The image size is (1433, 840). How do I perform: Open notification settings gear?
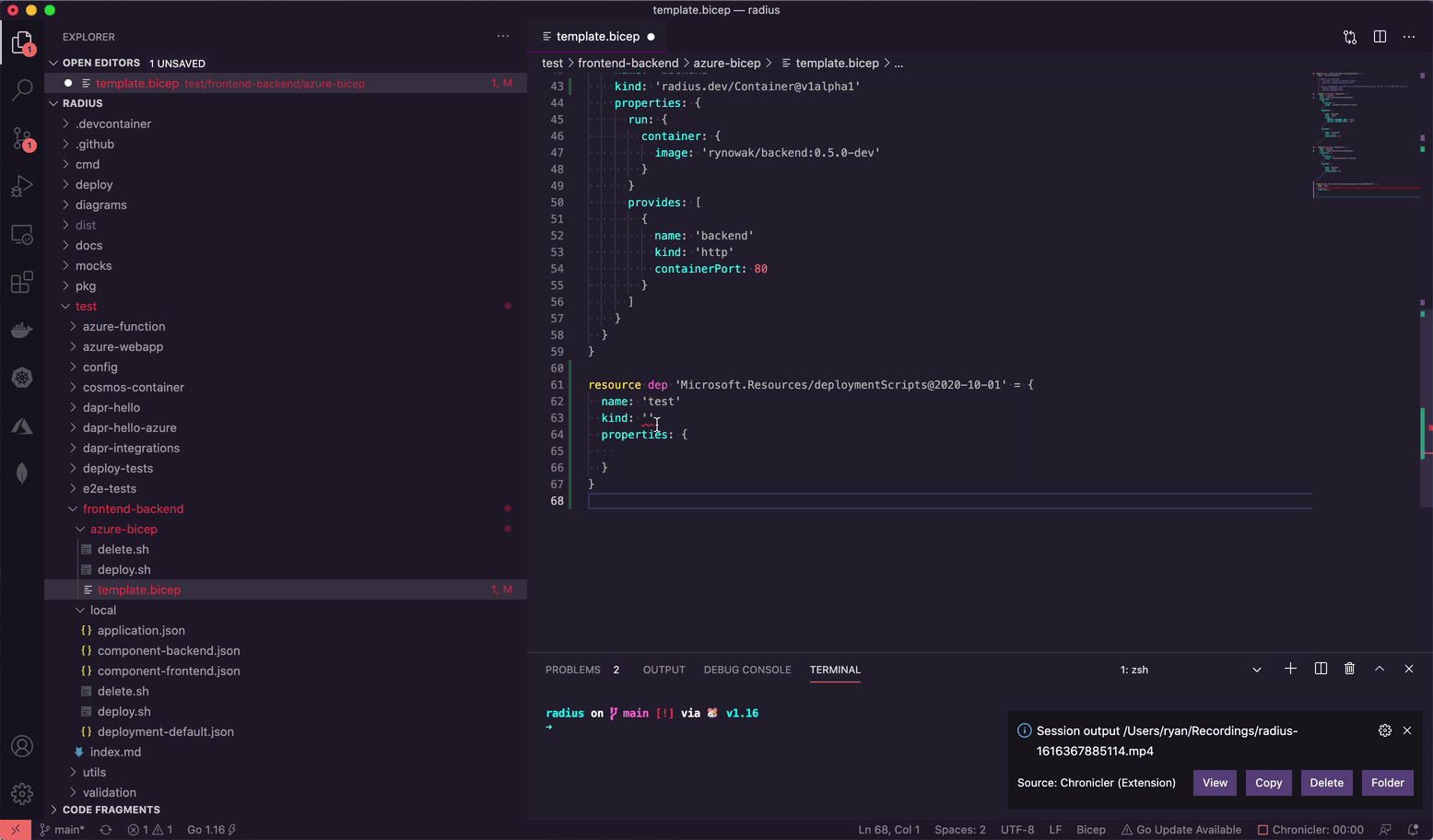[1384, 730]
